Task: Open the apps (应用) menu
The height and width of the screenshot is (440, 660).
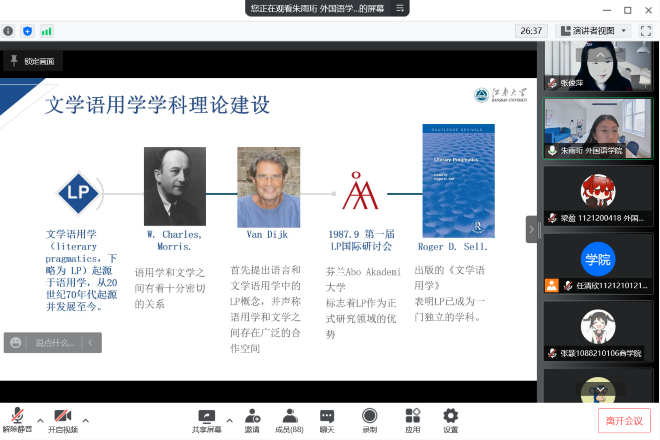Action: coord(412,419)
